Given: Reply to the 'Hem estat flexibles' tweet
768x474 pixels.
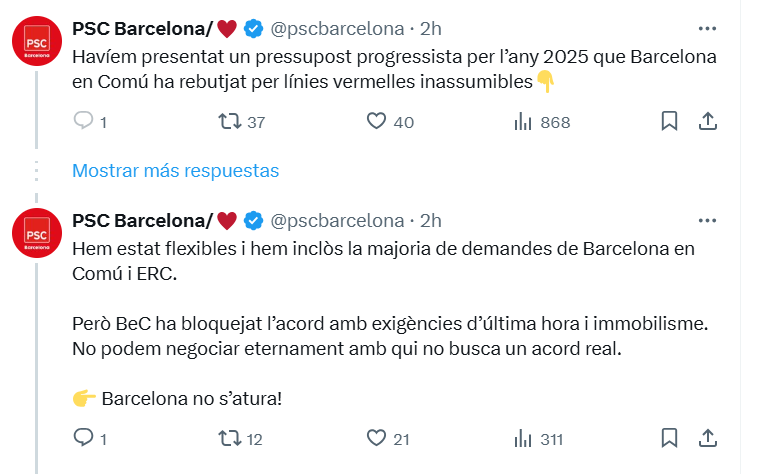Looking at the screenshot, I should [84, 438].
